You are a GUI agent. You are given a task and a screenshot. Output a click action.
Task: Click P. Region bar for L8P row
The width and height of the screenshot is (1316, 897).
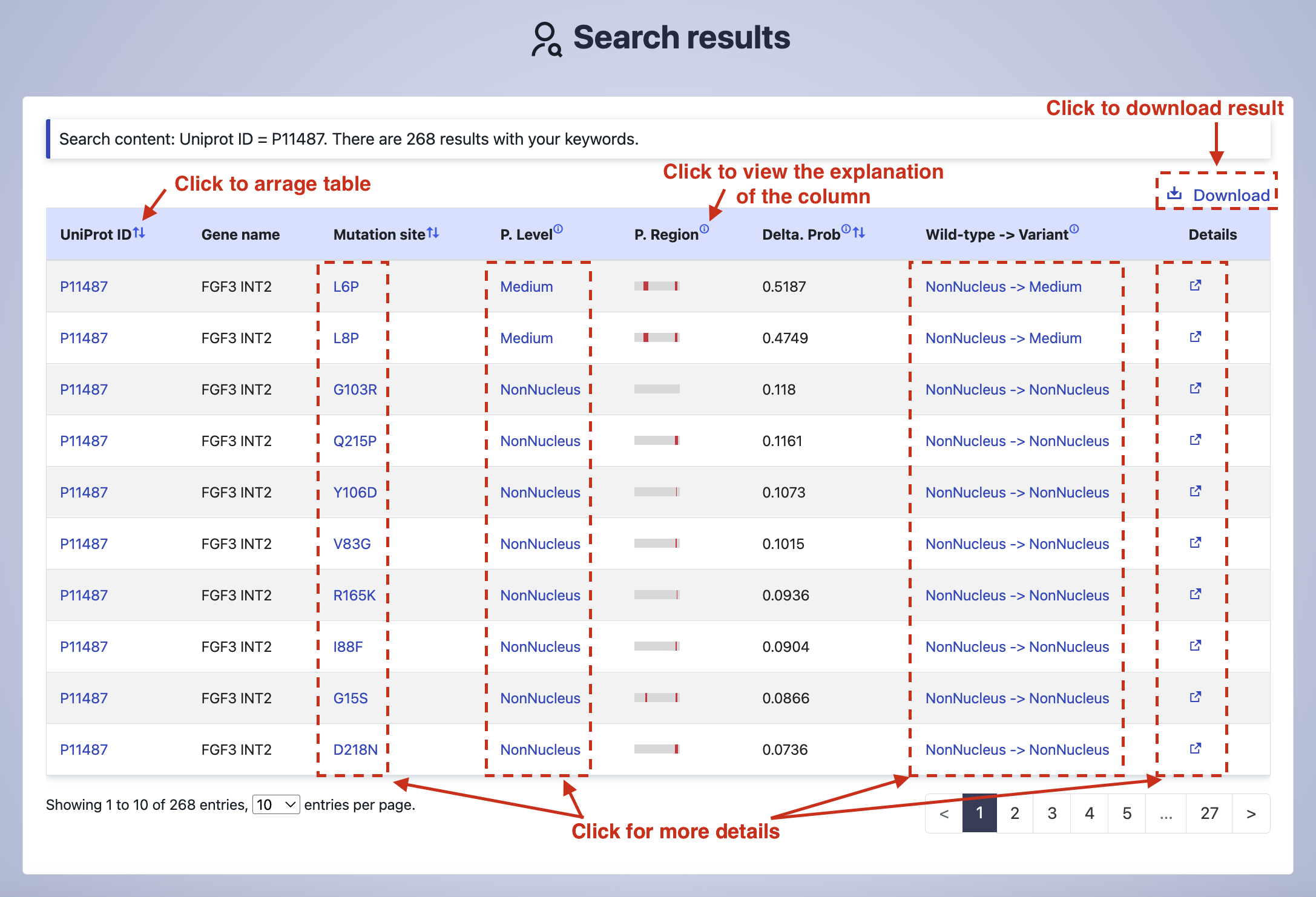click(657, 338)
